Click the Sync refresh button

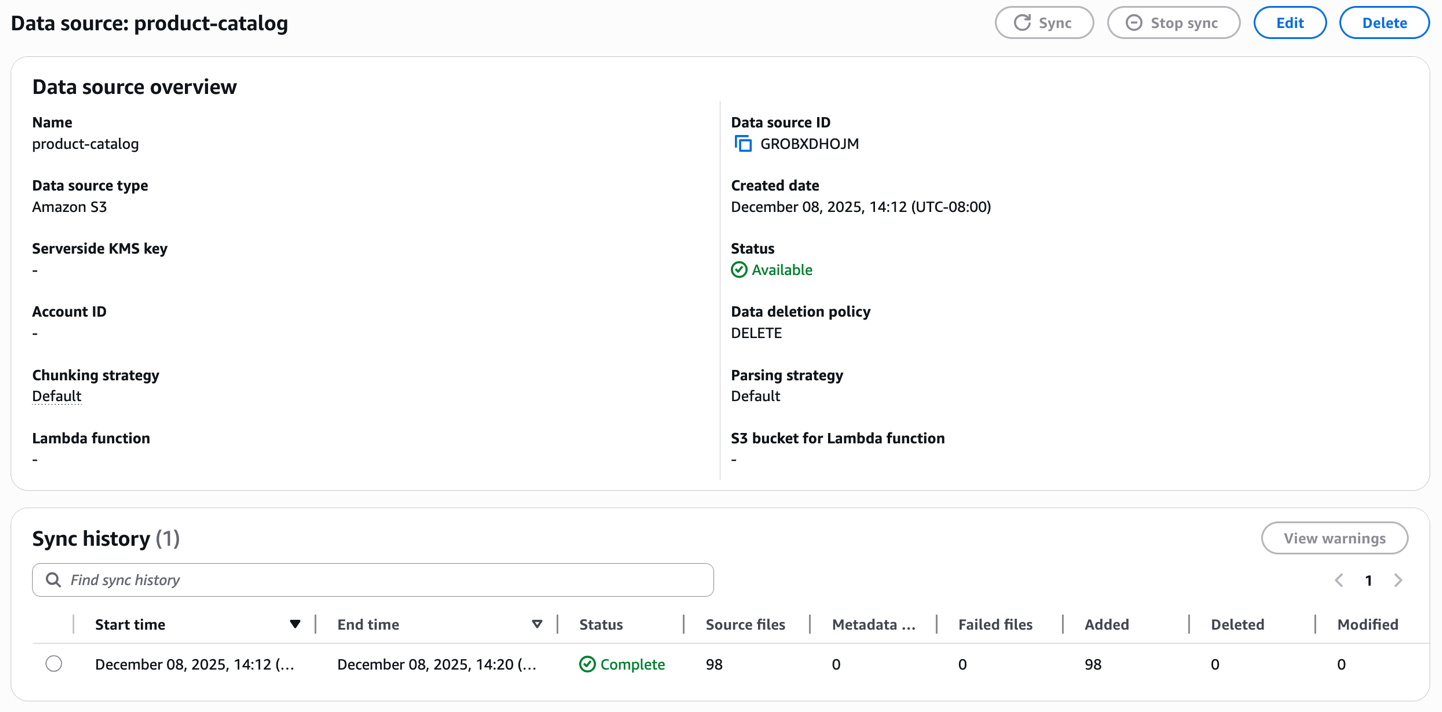point(1044,23)
